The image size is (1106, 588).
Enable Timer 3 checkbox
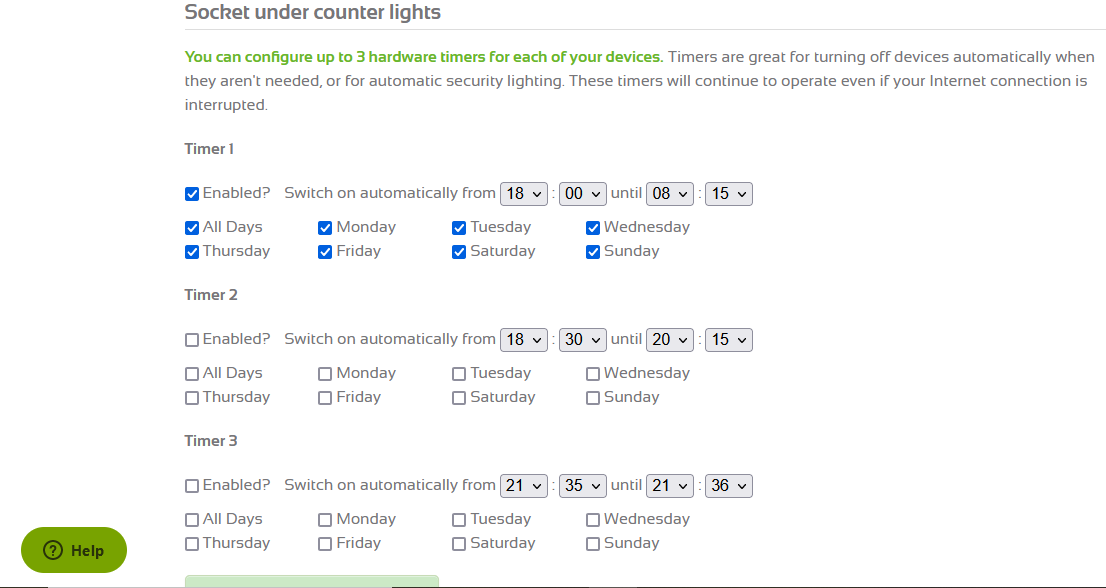192,486
